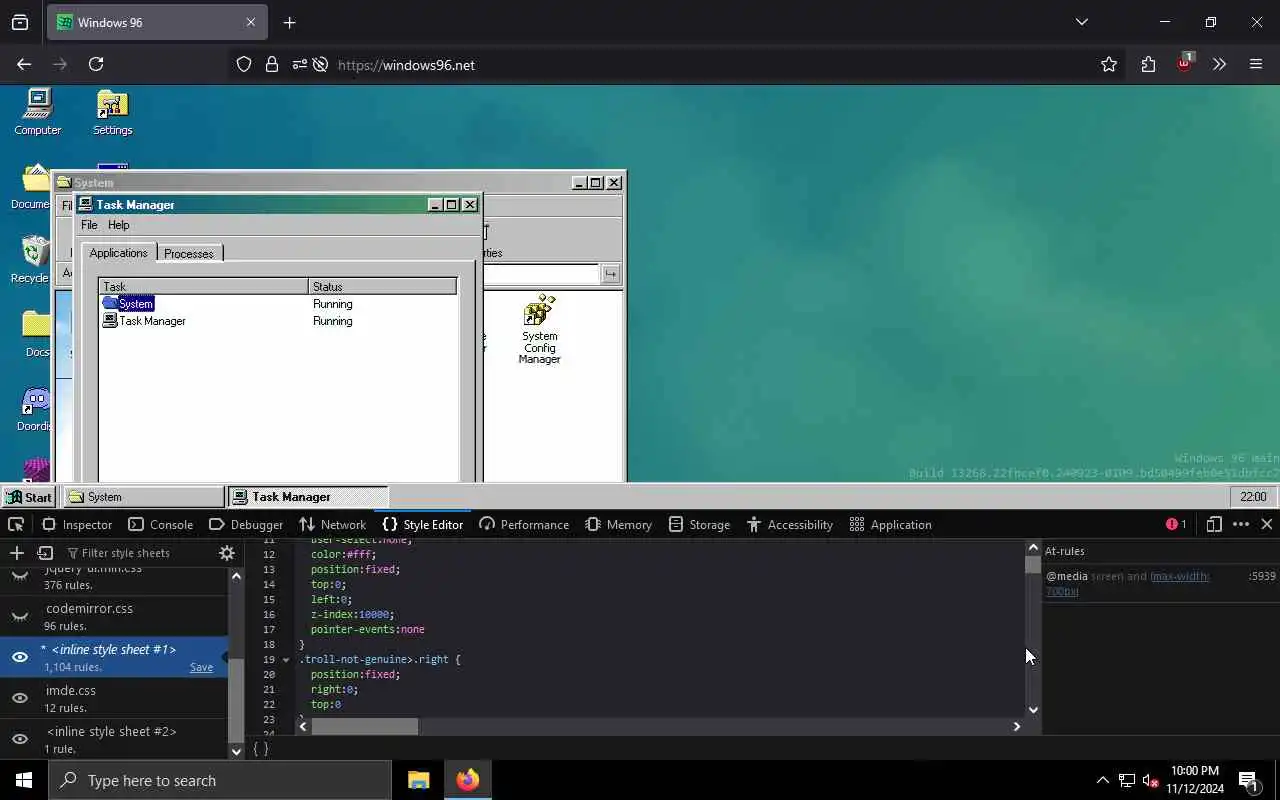Open a new browser tab
Viewport: 1280px width, 800px height.
click(289, 23)
